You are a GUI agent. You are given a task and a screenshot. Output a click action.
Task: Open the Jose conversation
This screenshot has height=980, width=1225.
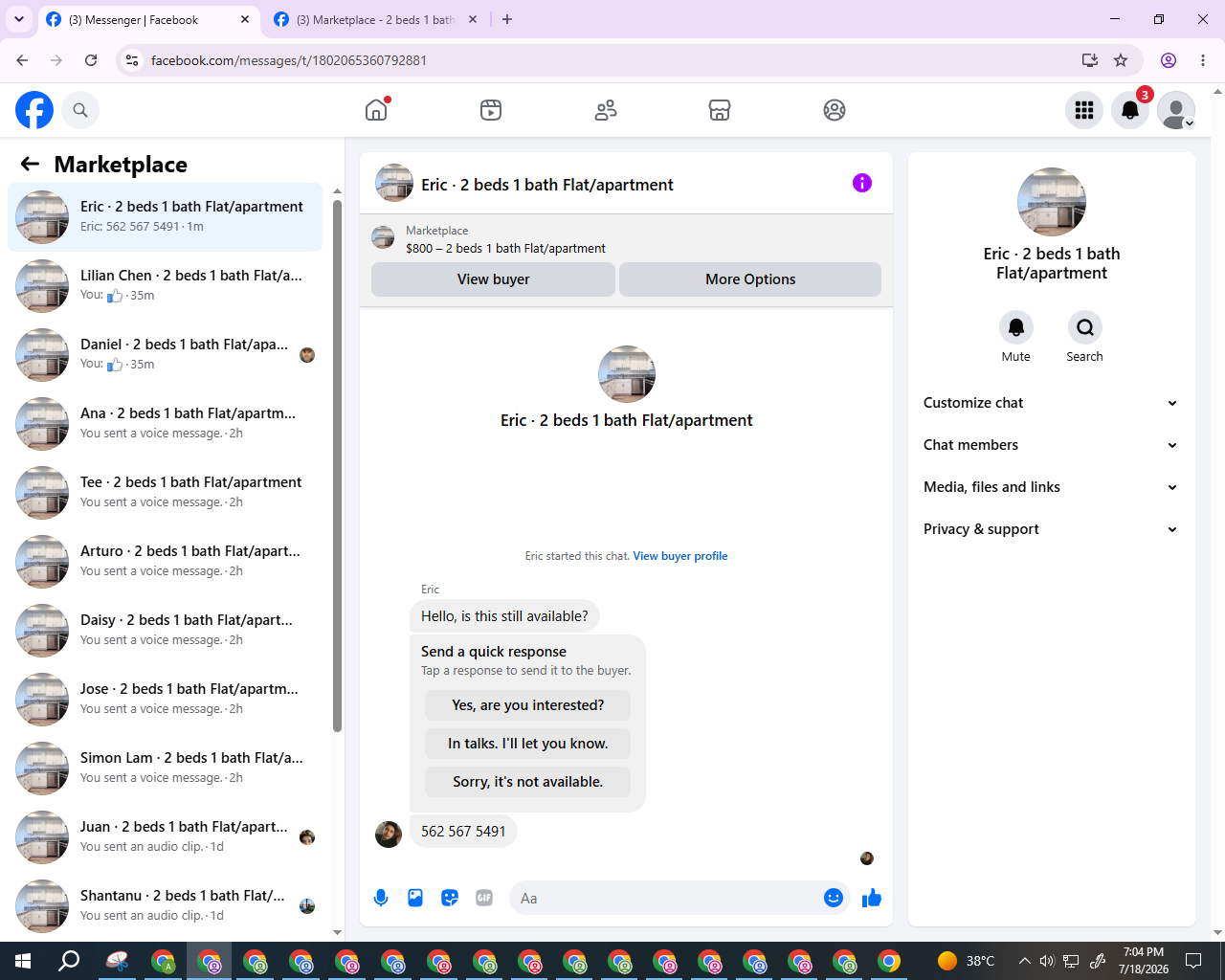click(x=165, y=700)
